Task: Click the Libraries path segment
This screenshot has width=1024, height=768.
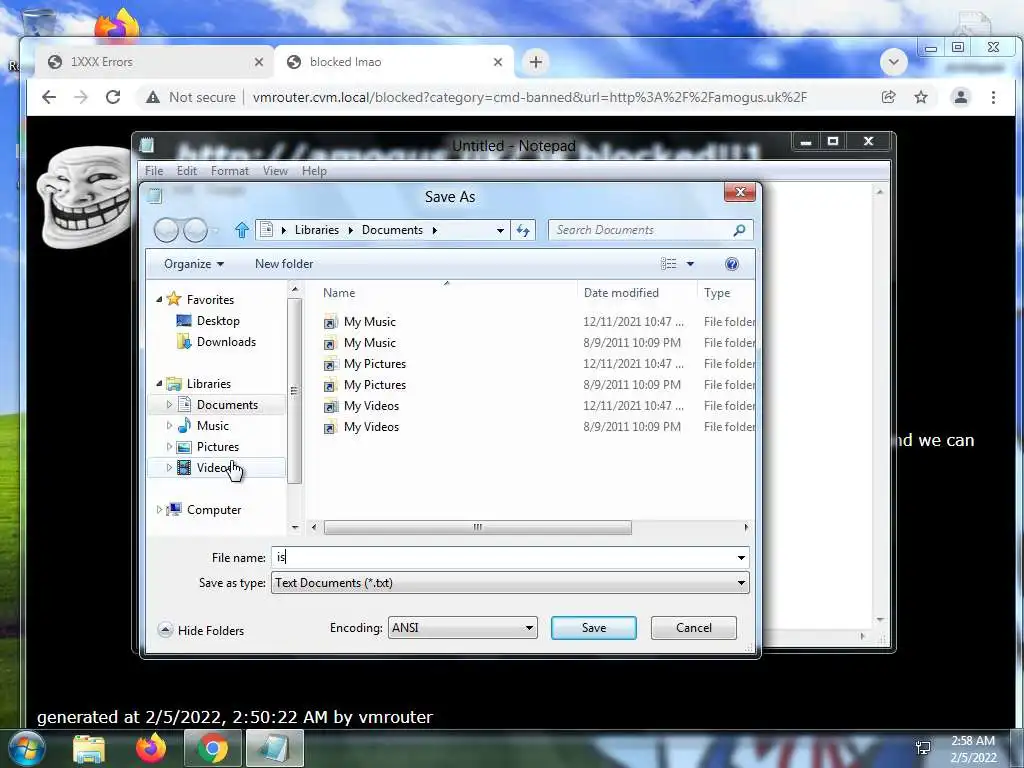Action: coord(317,230)
